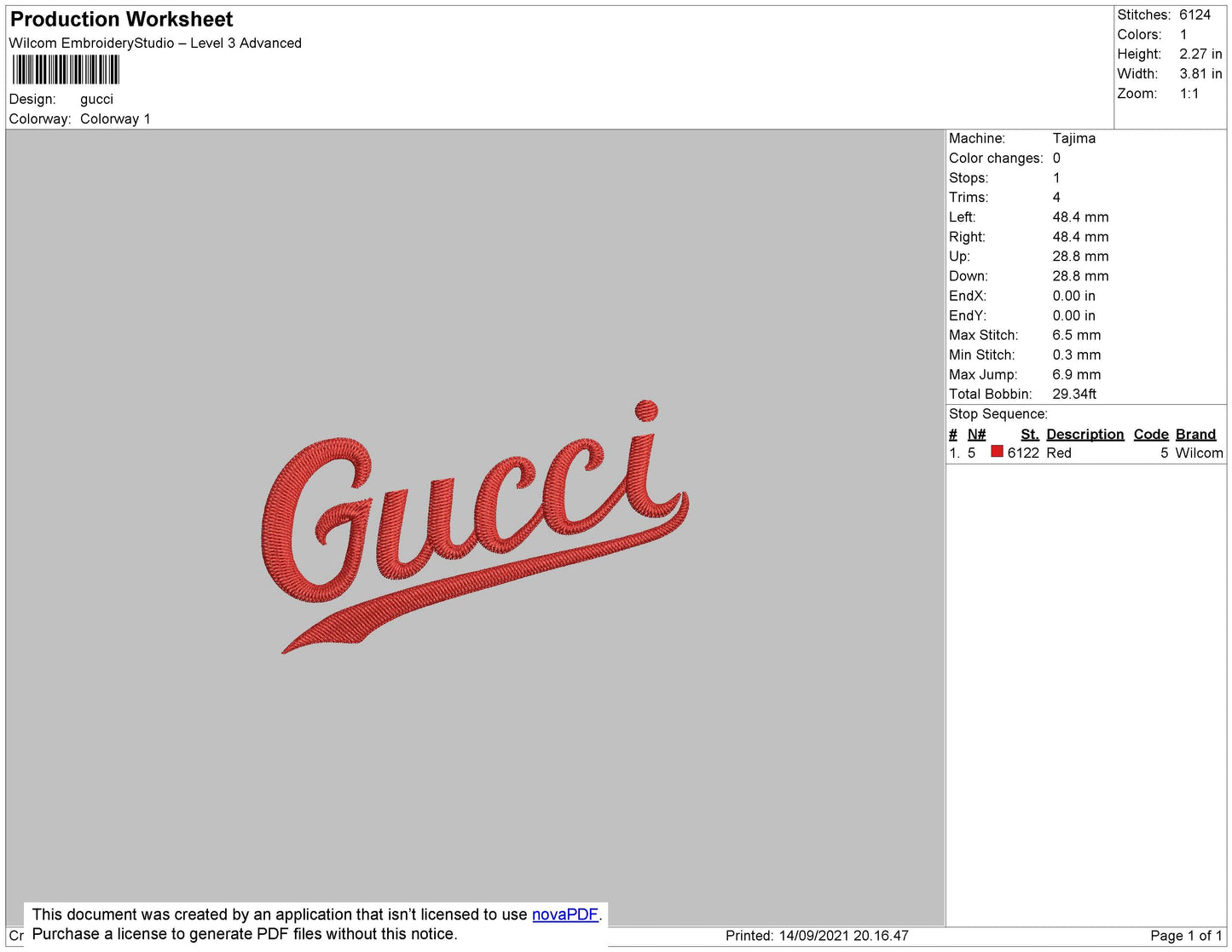Select the 'Production Worksheet' heading
The image size is (1232, 952).
click(x=122, y=19)
